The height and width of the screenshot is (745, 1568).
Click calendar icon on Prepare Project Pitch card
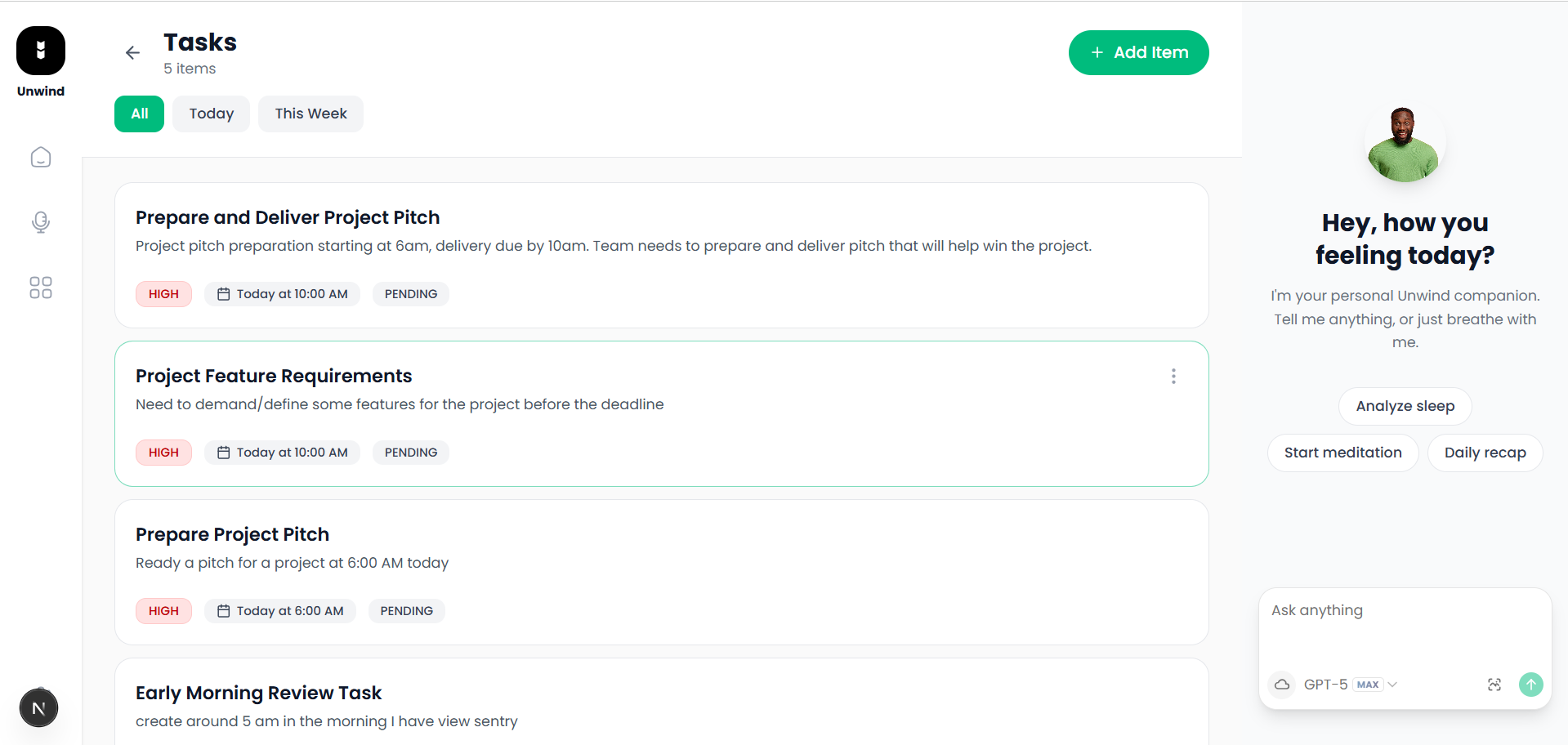point(223,611)
